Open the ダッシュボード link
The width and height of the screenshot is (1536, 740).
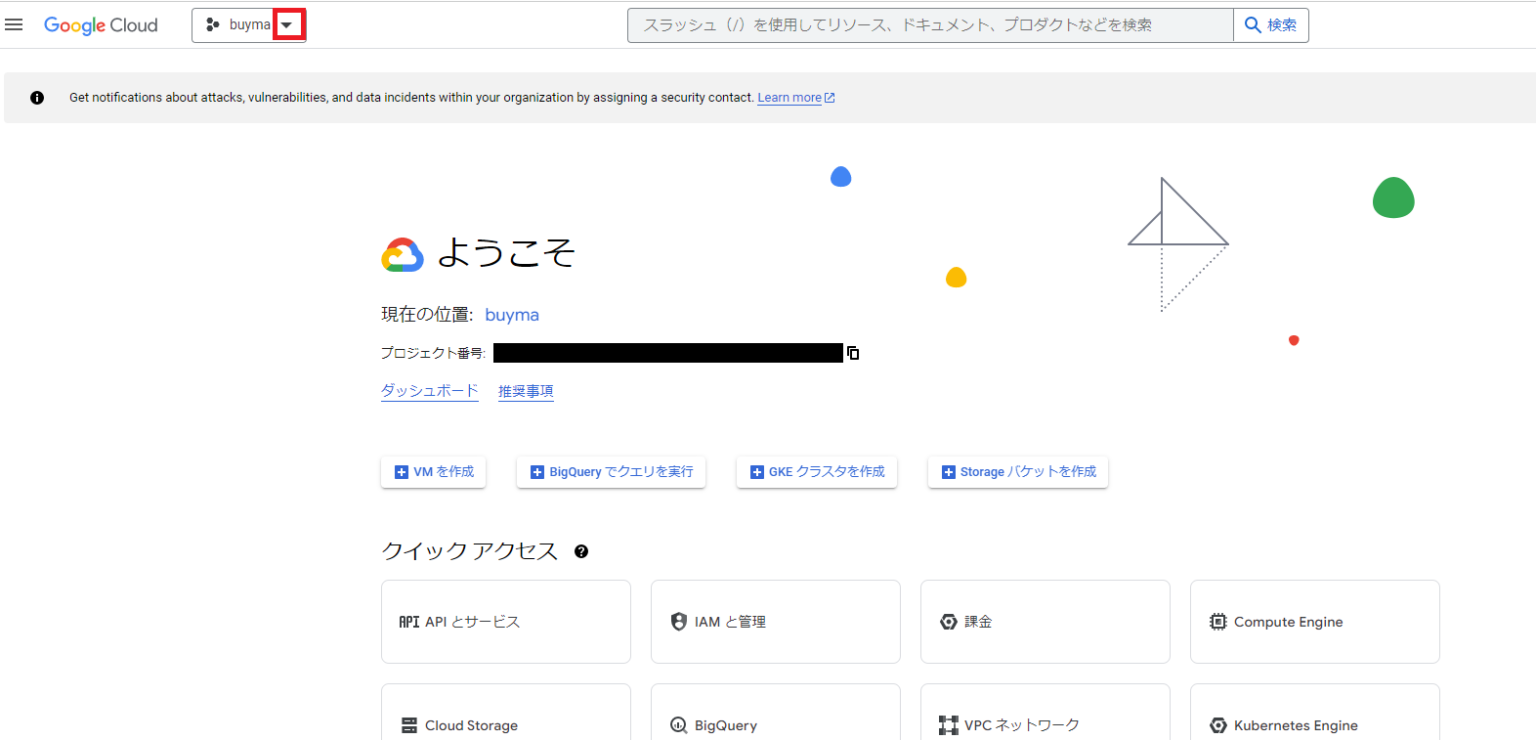429,390
